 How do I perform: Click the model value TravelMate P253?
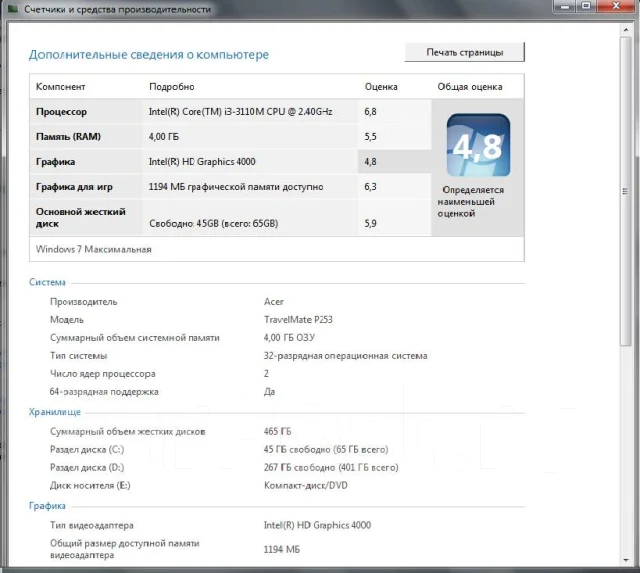point(298,320)
